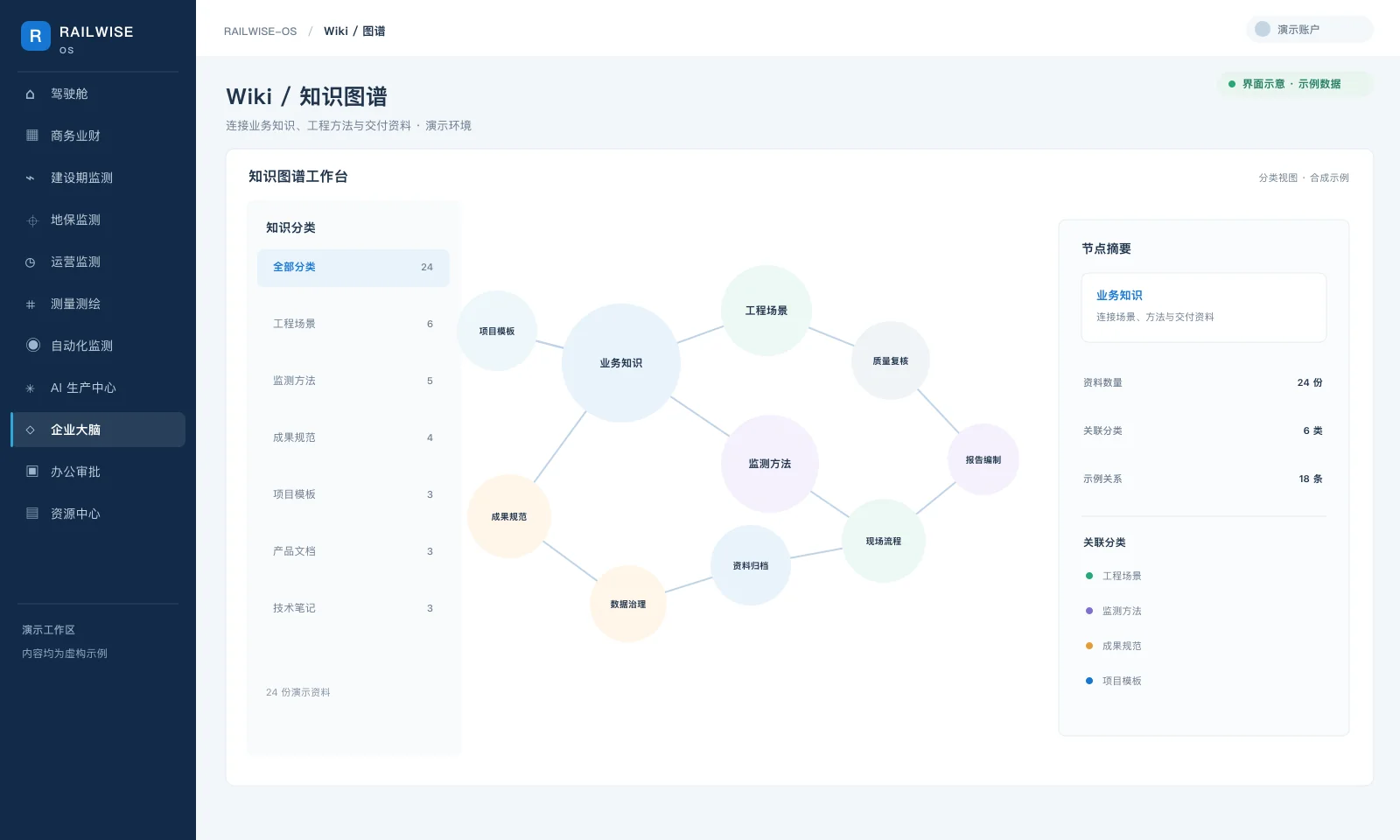Click the 成果规范 graph node
Viewport: 1400px width, 840px height.
pos(509,516)
